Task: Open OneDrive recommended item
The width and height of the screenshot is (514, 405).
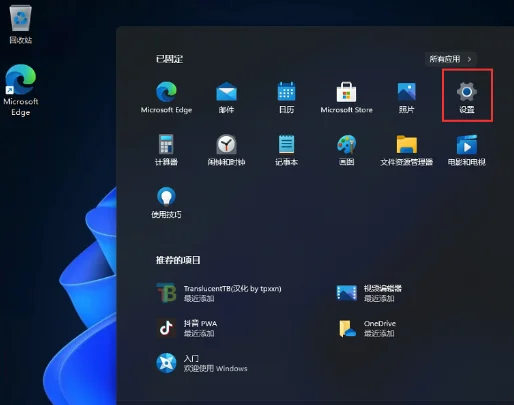Action: [366, 328]
